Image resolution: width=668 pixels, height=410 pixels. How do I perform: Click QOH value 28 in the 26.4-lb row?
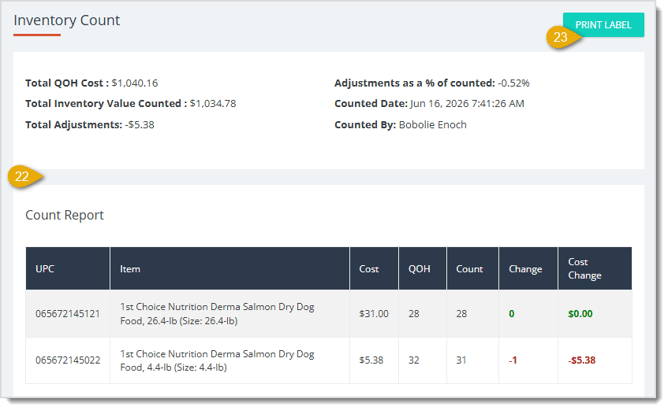tap(414, 314)
